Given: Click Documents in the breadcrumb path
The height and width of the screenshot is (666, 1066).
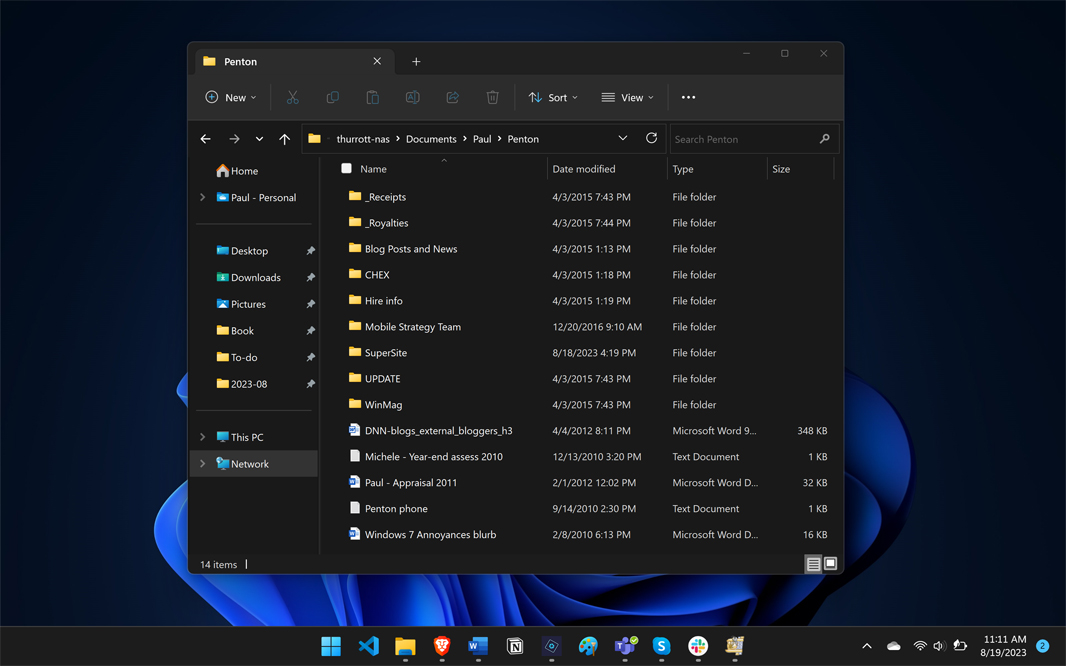Looking at the screenshot, I should [x=431, y=139].
